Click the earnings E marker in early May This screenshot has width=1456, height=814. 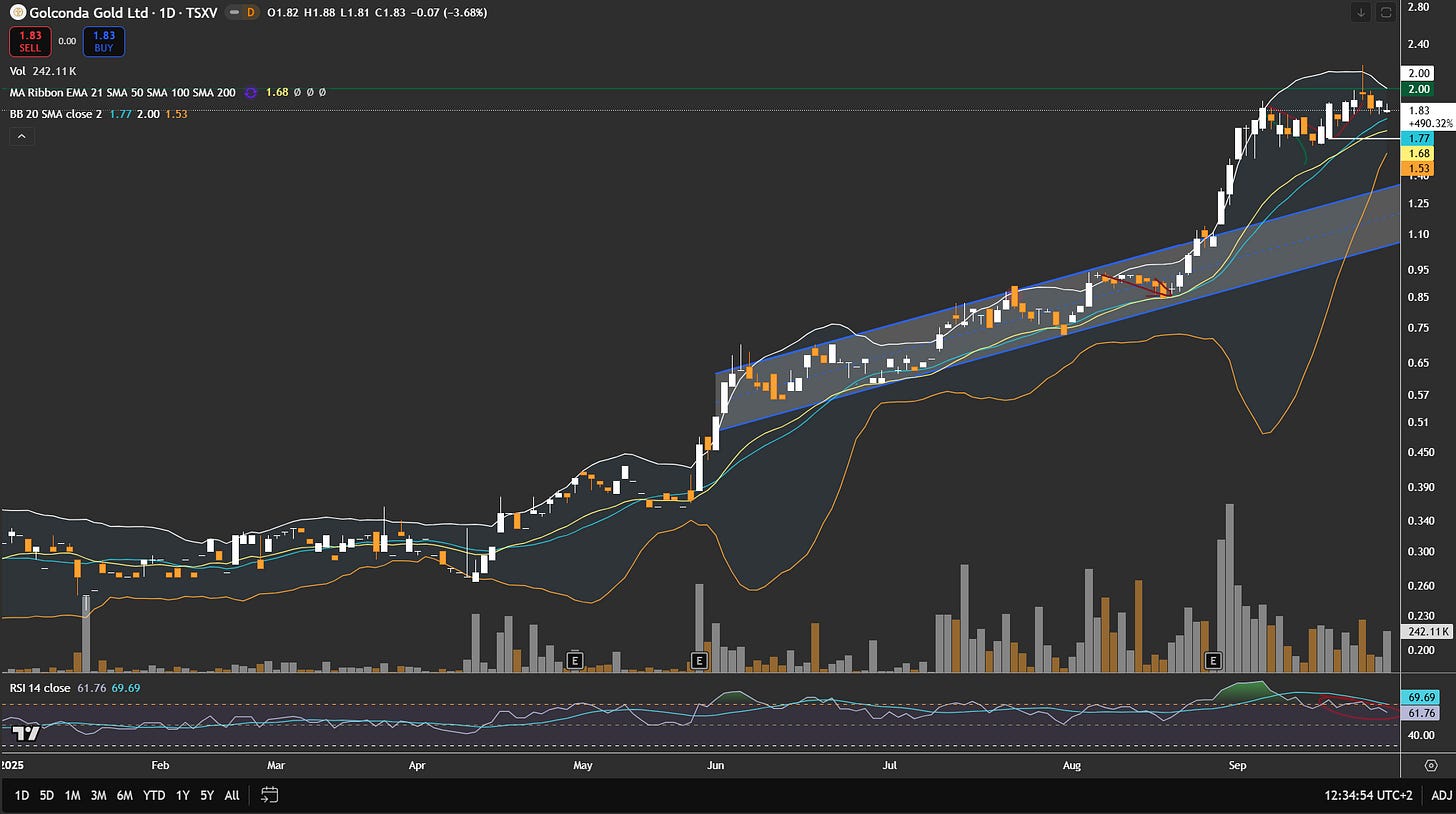(x=574, y=660)
